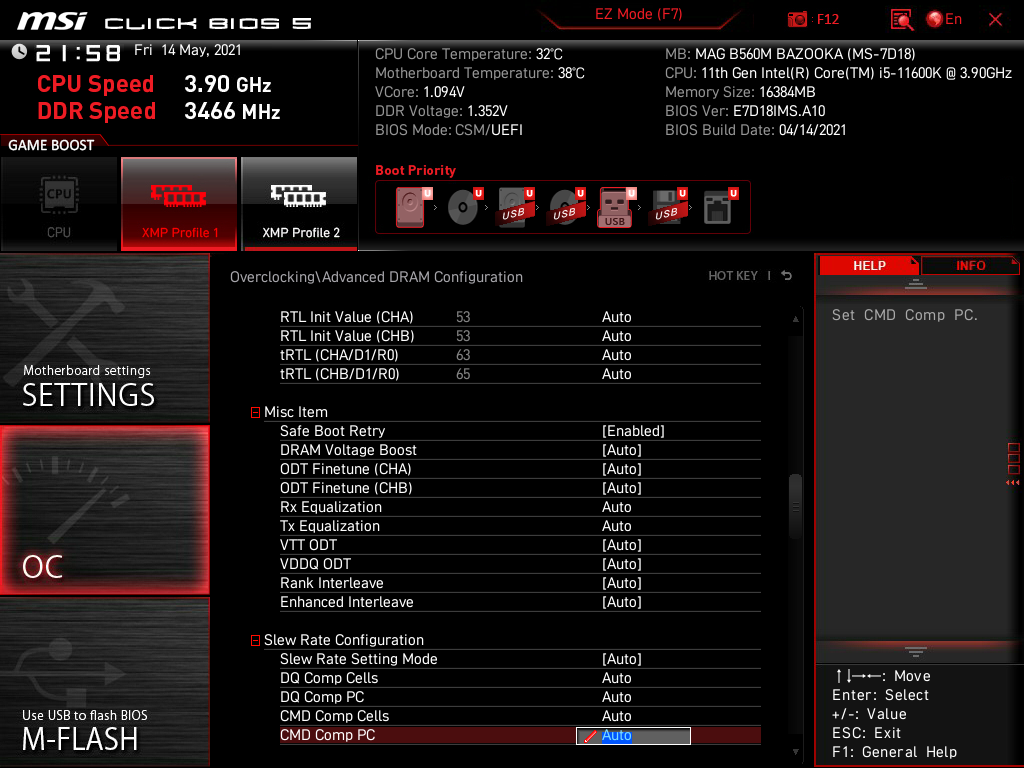The width and height of the screenshot is (1024, 768).
Task: Collapse the Misc Item section
Action: click(x=255, y=412)
